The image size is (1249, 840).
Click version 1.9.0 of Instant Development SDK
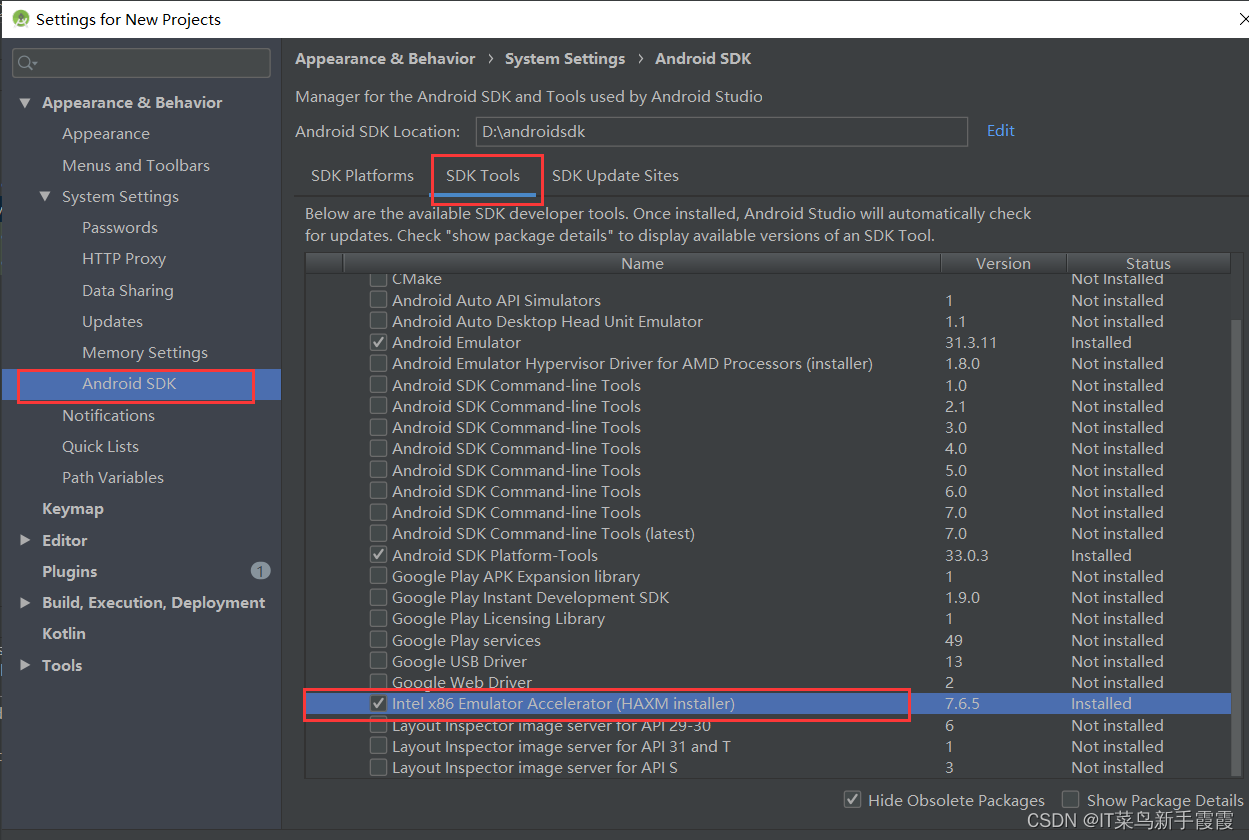pos(962,597)
